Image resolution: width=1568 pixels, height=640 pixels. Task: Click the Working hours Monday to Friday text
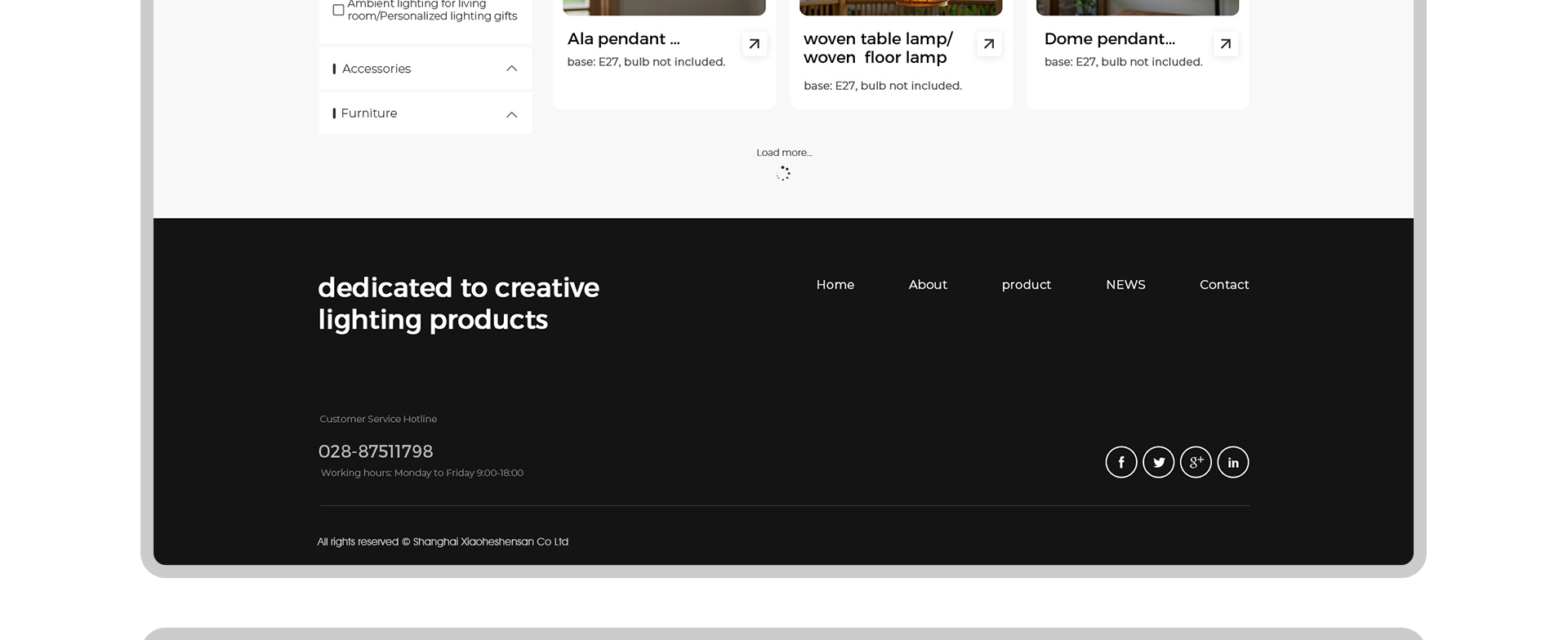coord(421,473)
